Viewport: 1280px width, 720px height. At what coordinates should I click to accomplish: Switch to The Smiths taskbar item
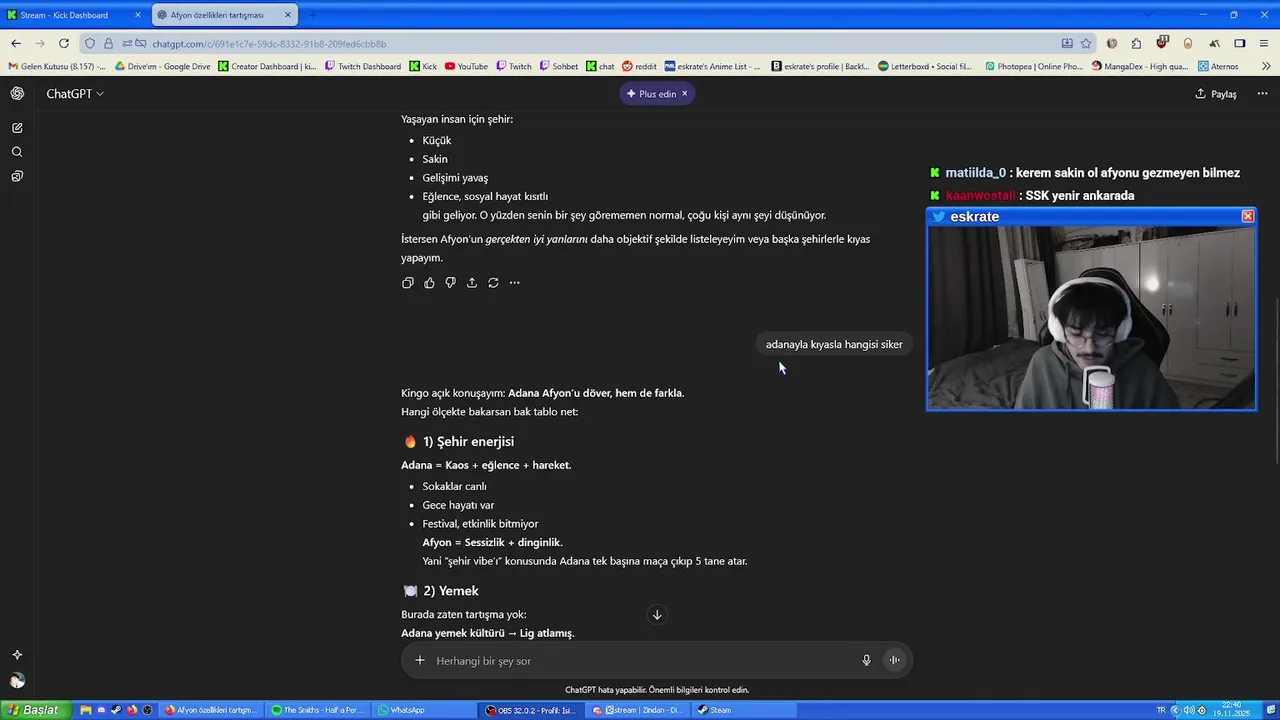(x=318, y=710)
